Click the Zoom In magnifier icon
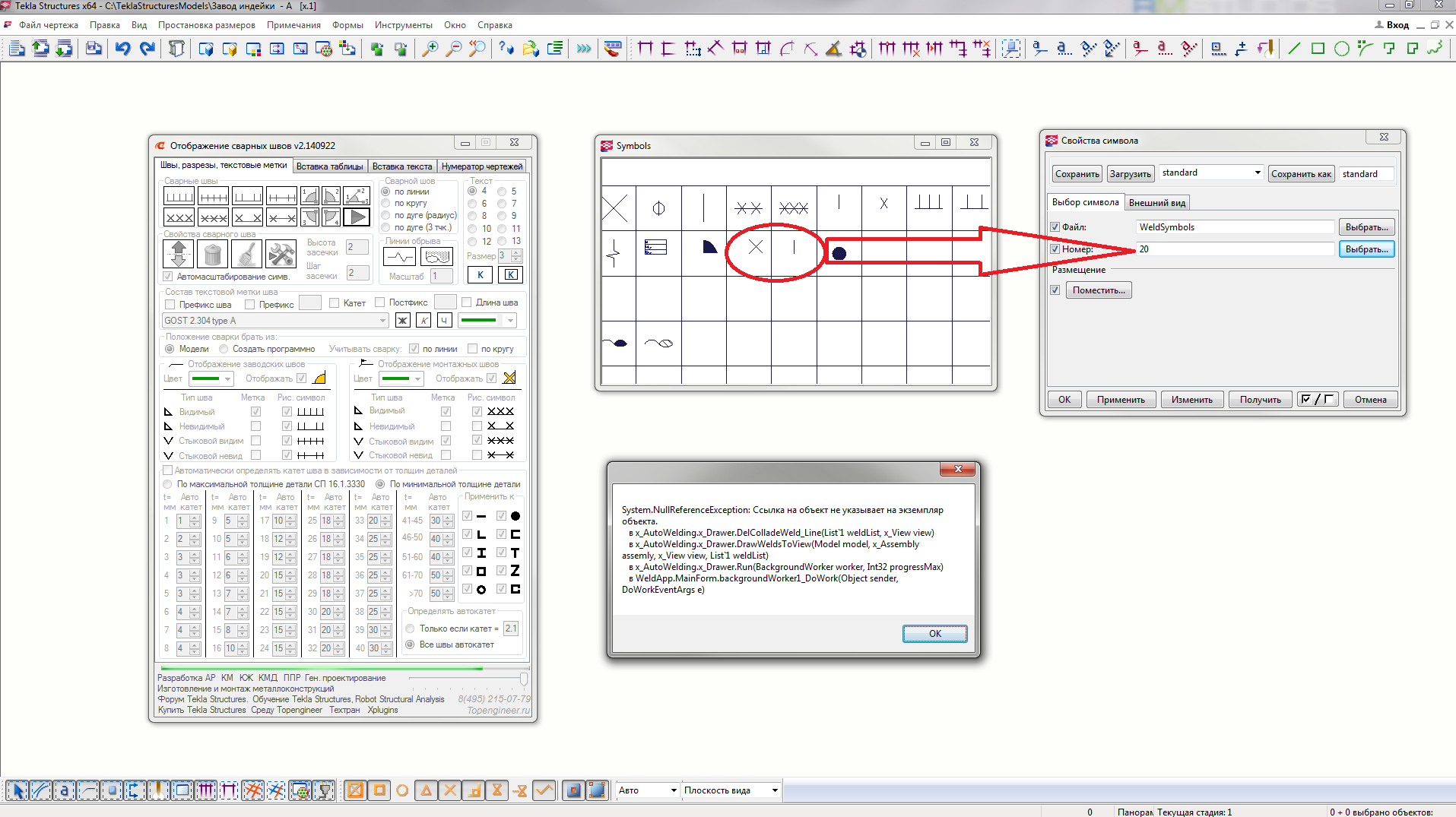Image resolution: width=1456 pixels, height=817 pixels. (x=430, y=49)
